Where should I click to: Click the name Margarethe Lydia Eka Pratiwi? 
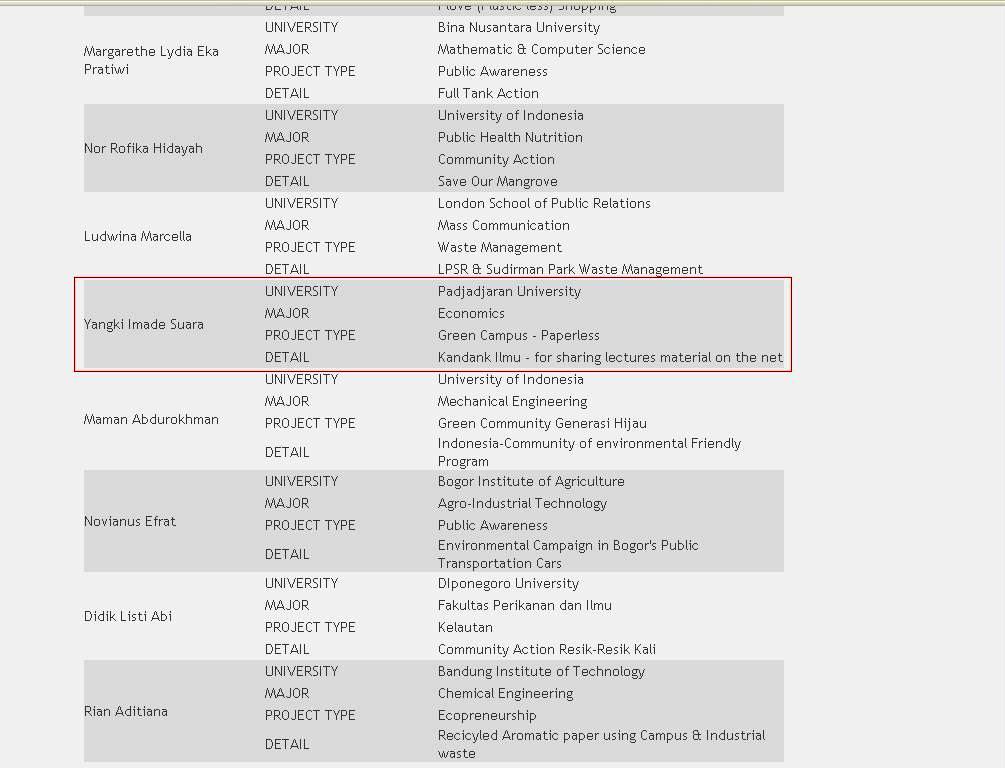click(x=150, y=60)
